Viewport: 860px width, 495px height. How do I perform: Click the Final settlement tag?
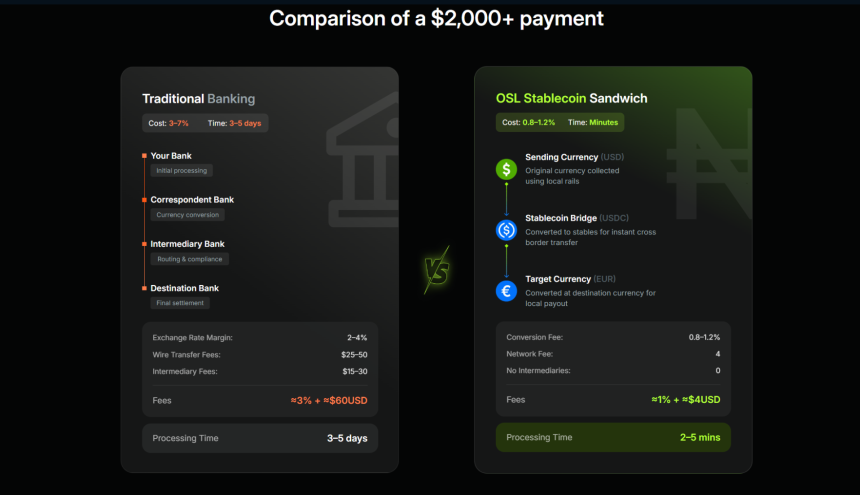coord(180,303)
